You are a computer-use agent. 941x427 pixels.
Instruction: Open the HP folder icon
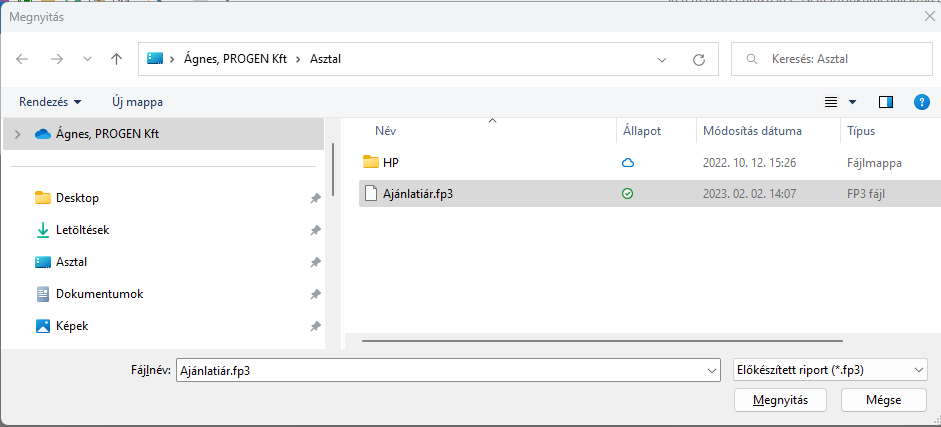coord(370,162)
